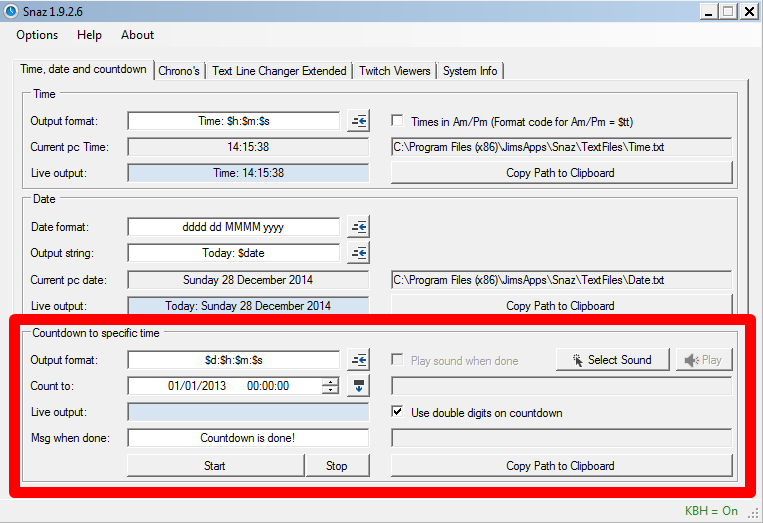Uncheck Use double digits on countdown
Viewport: 763px width, 523px height.
(397, 412)
